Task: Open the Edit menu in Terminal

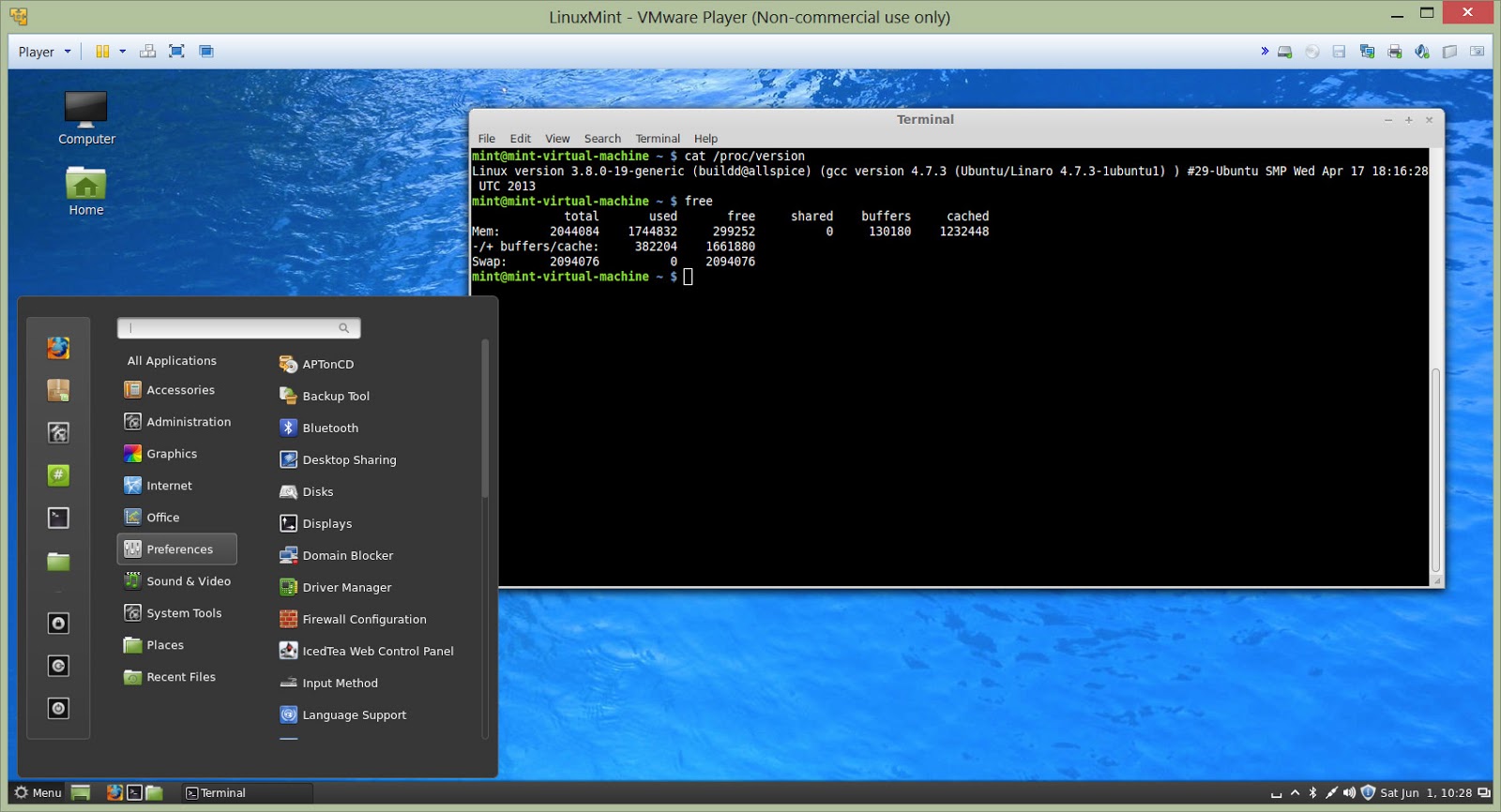Action: click(x=521, y=138)
